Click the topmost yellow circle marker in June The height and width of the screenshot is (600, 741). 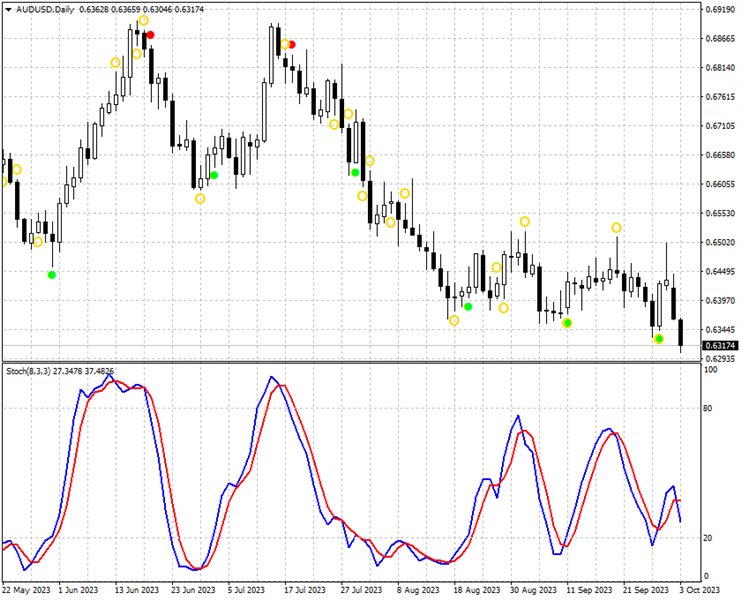click(144, 20)
